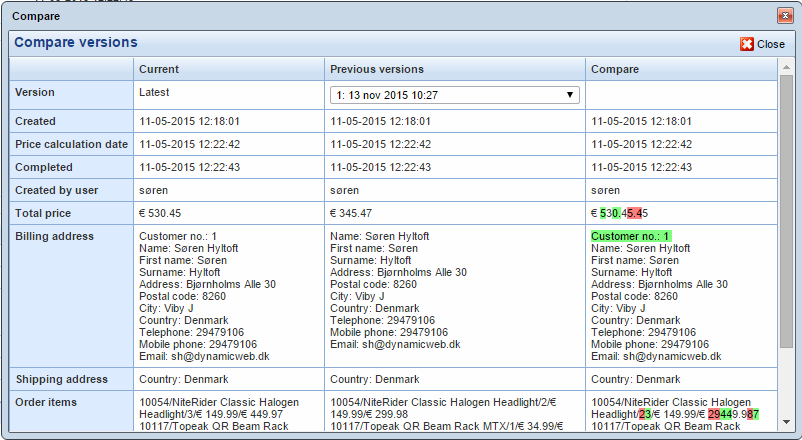Screen dimensions: 802x440
Task: Click the scrollbar up arrow
Action: [786, 65]
